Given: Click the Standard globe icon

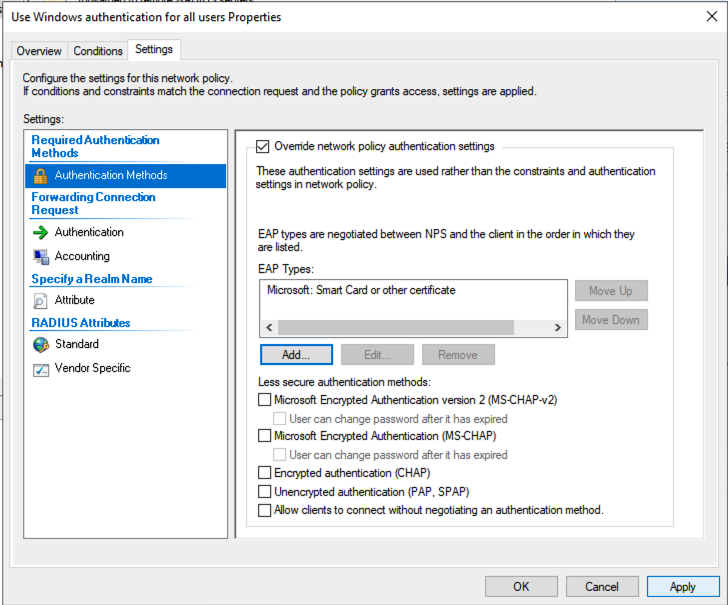Looking at the screenshot, I should pyautogui.click(x=41, y=345).
